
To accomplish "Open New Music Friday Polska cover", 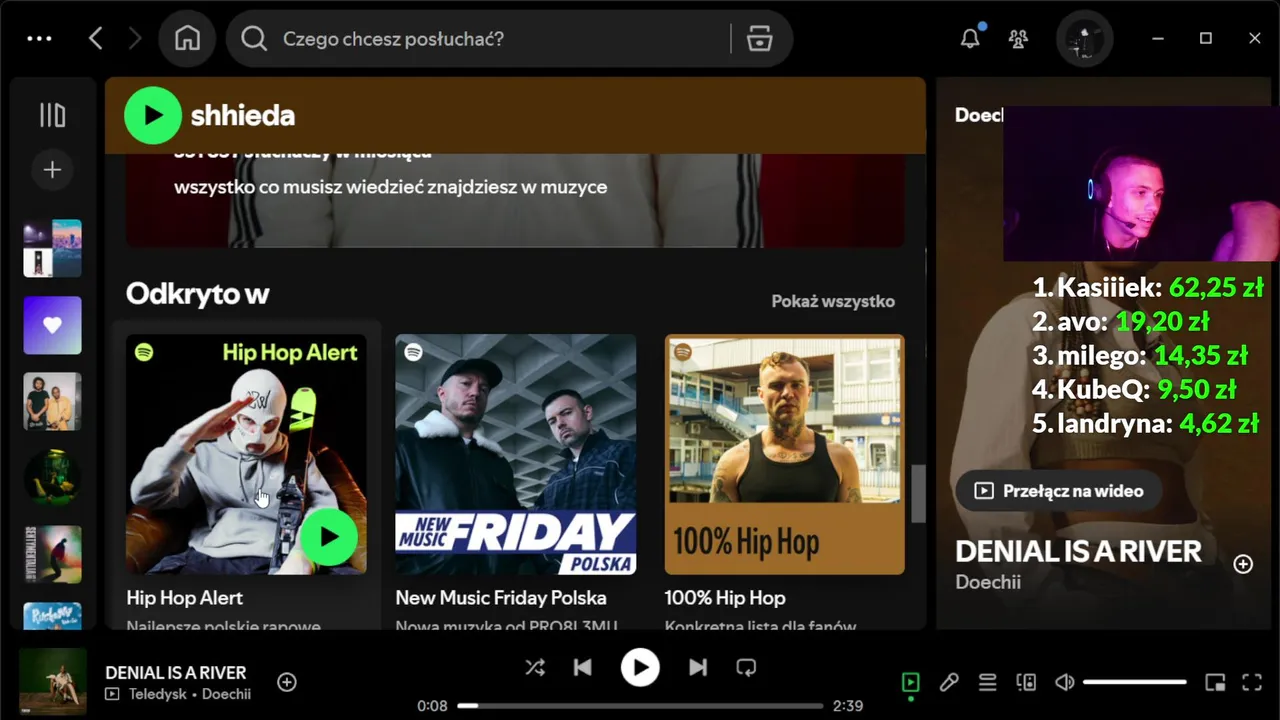I will point(515,454).
